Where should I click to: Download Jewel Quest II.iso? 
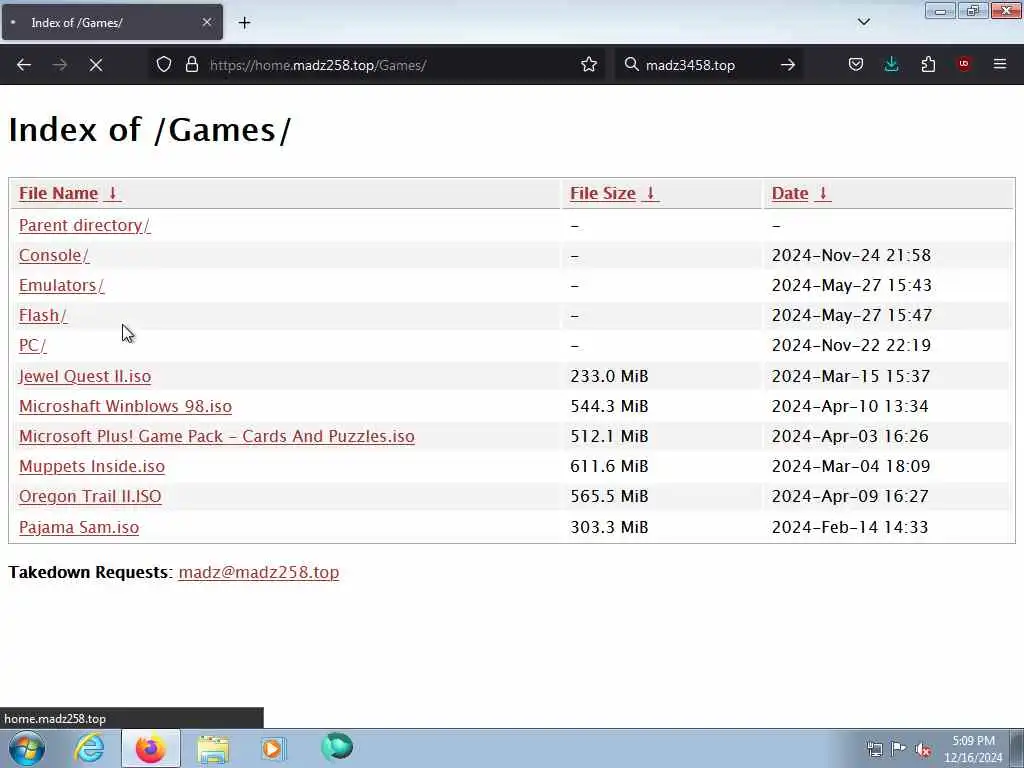(85, 376)
